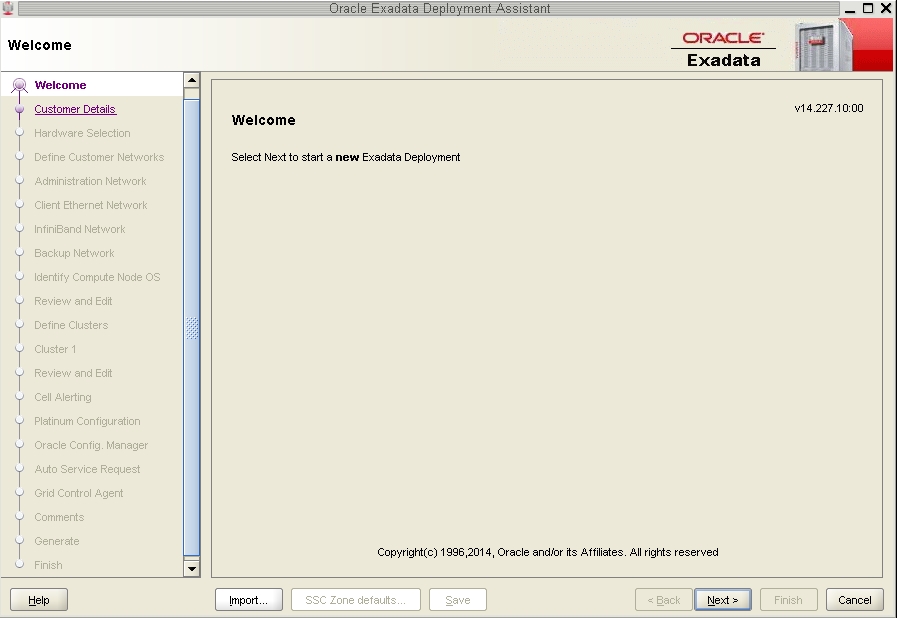Click the Help button
The width and height of the screenshot is (897, 618).
[x=38, y=599]
